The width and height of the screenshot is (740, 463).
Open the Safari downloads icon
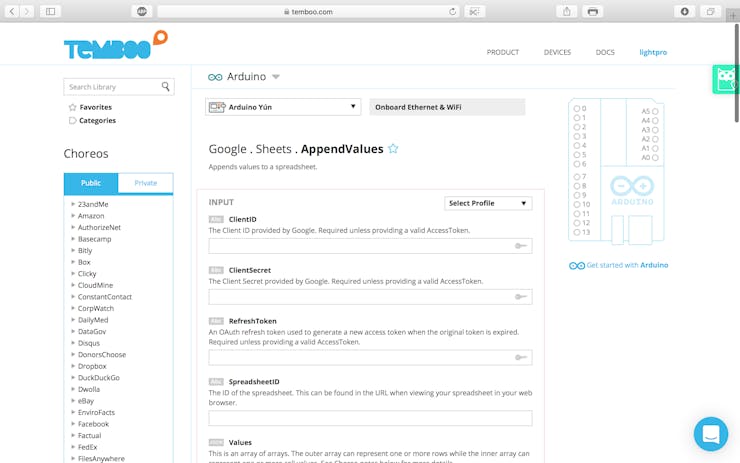point(684,11)
